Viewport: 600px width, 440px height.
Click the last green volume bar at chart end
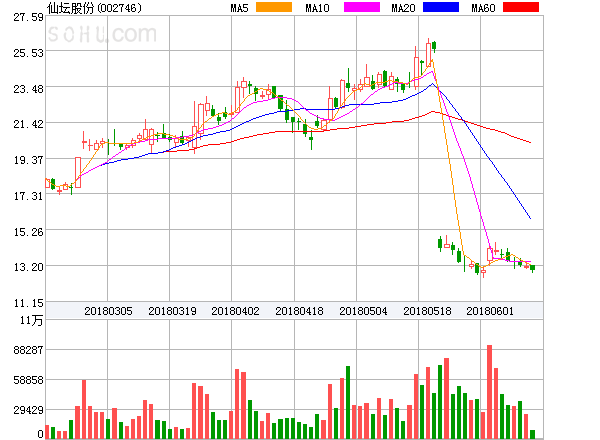pos(532,434)
